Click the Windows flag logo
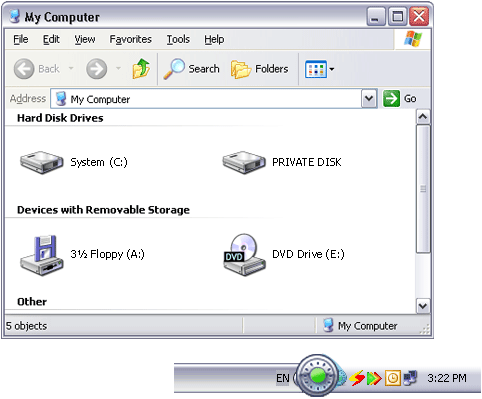Screen dimensions: 482x399 pyautogui.click(x=413, y=39)
